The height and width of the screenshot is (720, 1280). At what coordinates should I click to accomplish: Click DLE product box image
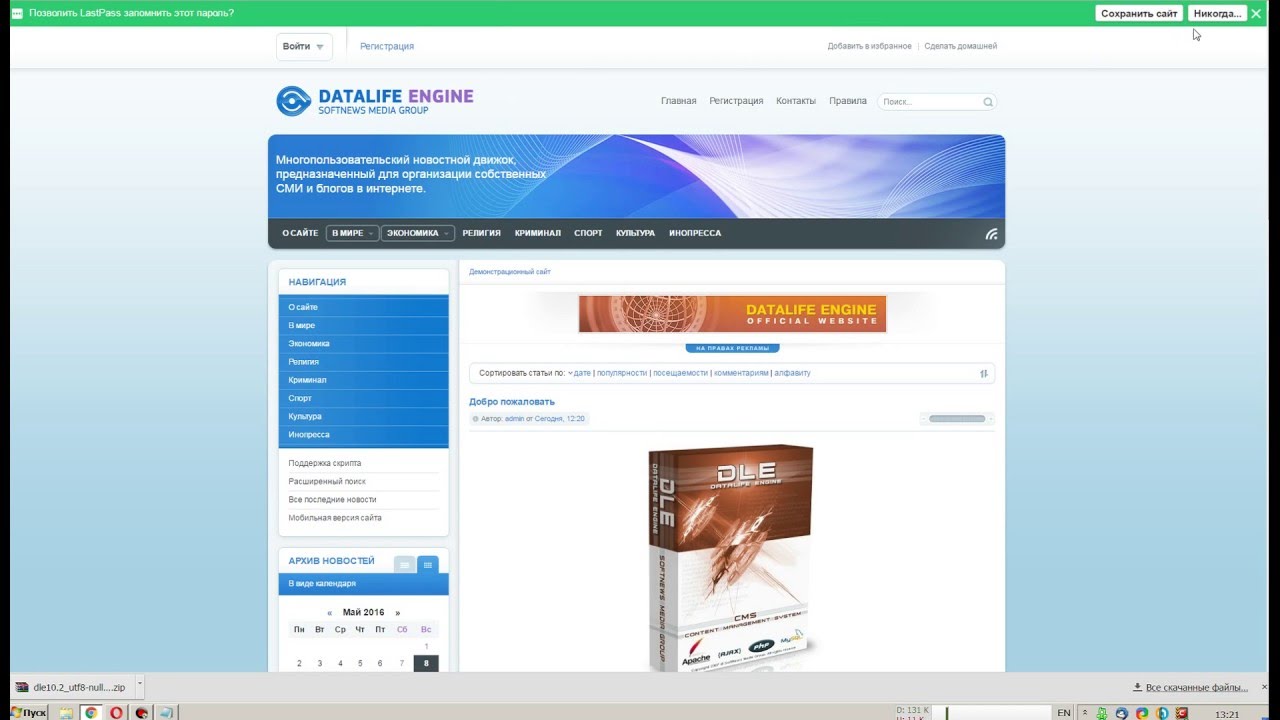732,556
